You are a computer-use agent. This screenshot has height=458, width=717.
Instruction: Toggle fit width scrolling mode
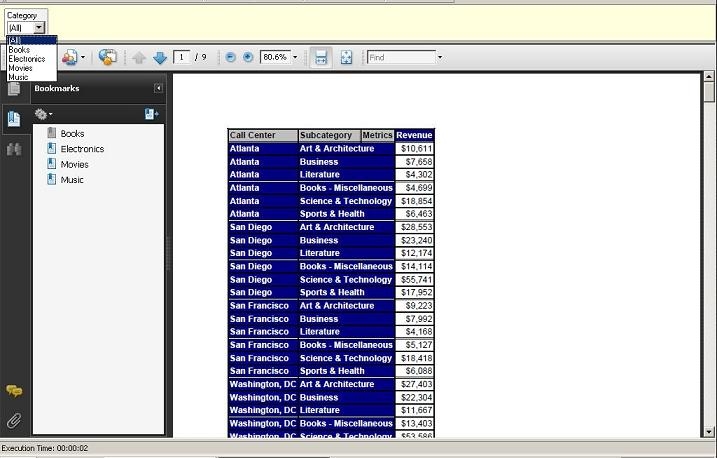click(321, 58)
